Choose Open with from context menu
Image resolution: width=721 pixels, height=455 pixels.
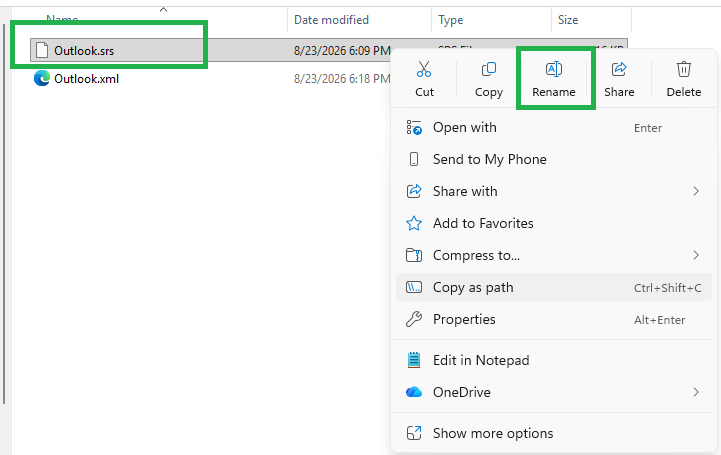point(554,127)
